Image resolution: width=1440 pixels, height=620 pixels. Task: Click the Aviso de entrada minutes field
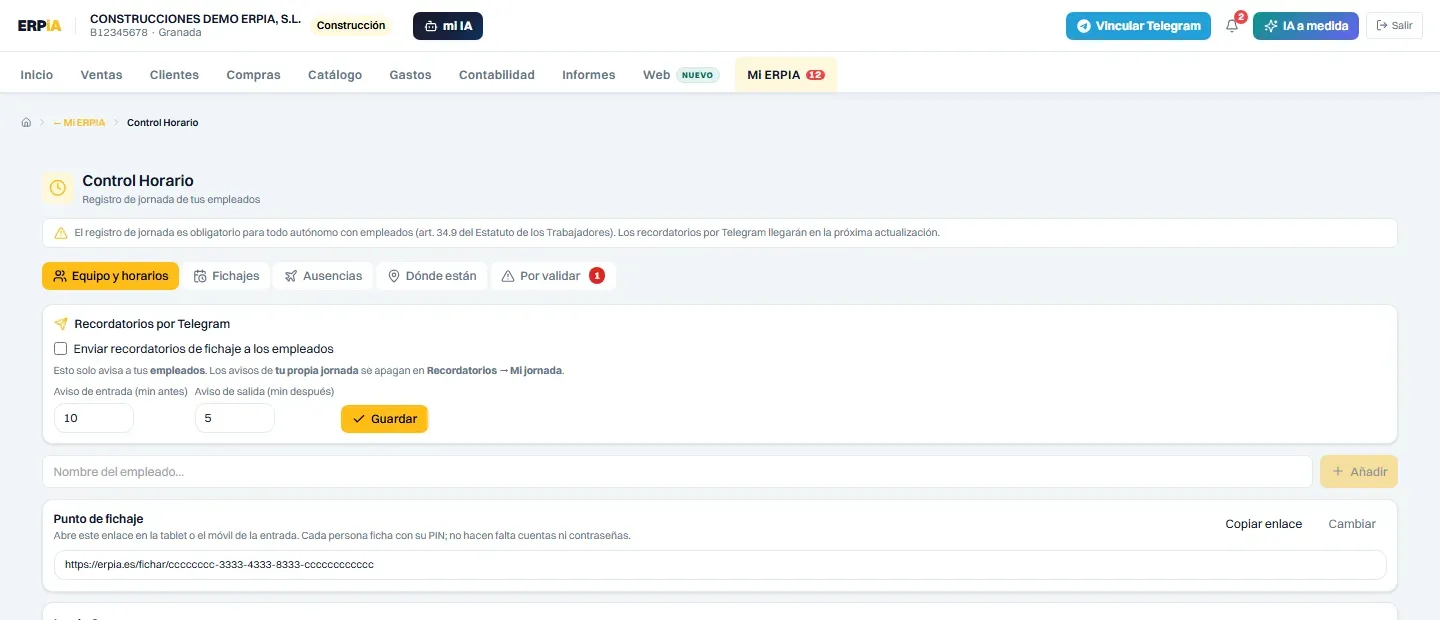[x=94, y=418]
